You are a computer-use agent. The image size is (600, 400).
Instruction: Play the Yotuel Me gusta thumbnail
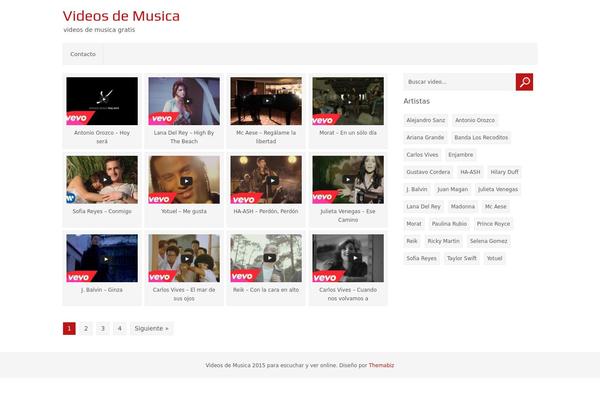(184, 180)
